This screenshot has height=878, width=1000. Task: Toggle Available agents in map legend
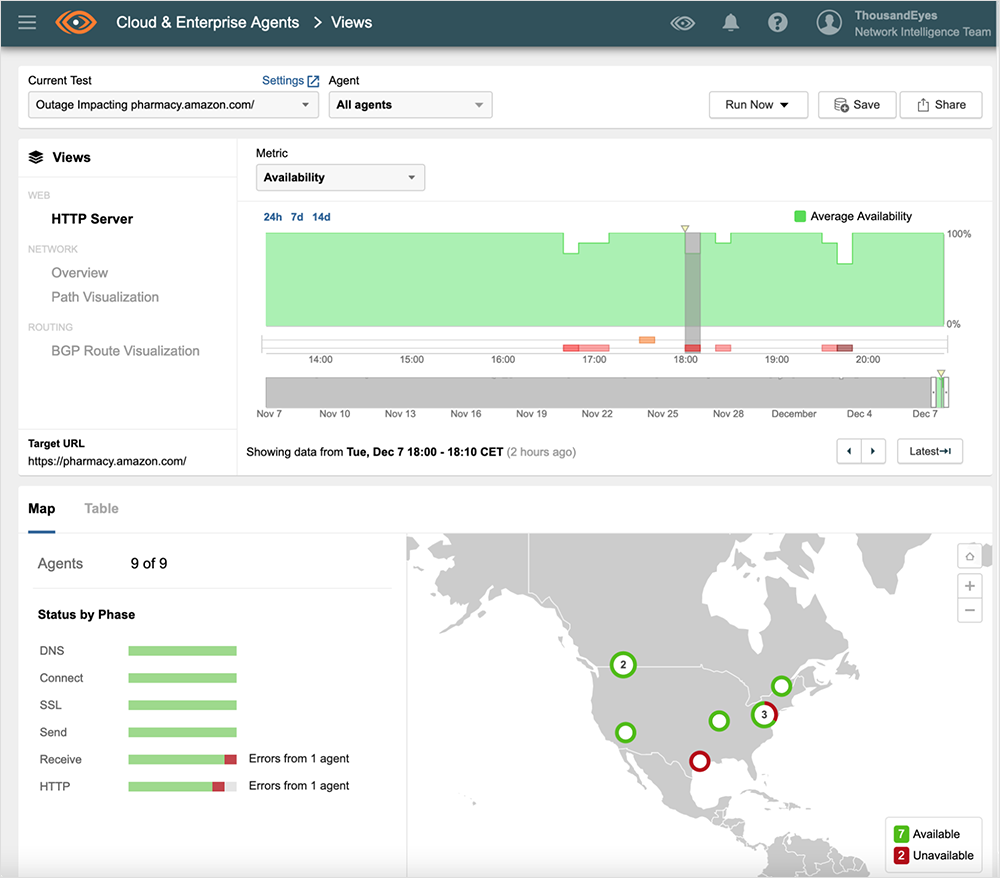[x=927, y=834]
